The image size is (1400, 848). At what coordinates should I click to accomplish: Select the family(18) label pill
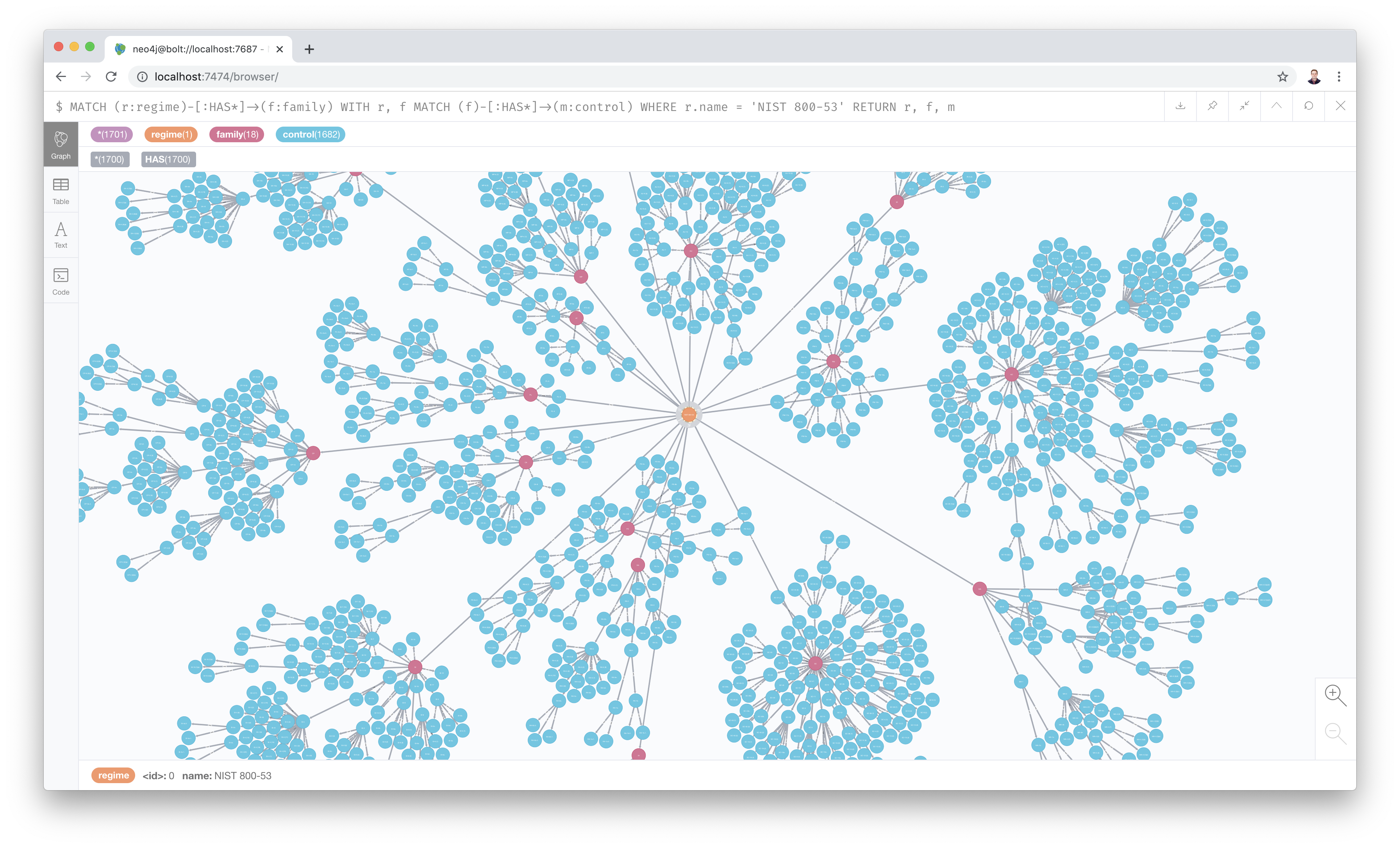(x=237, y=135)
